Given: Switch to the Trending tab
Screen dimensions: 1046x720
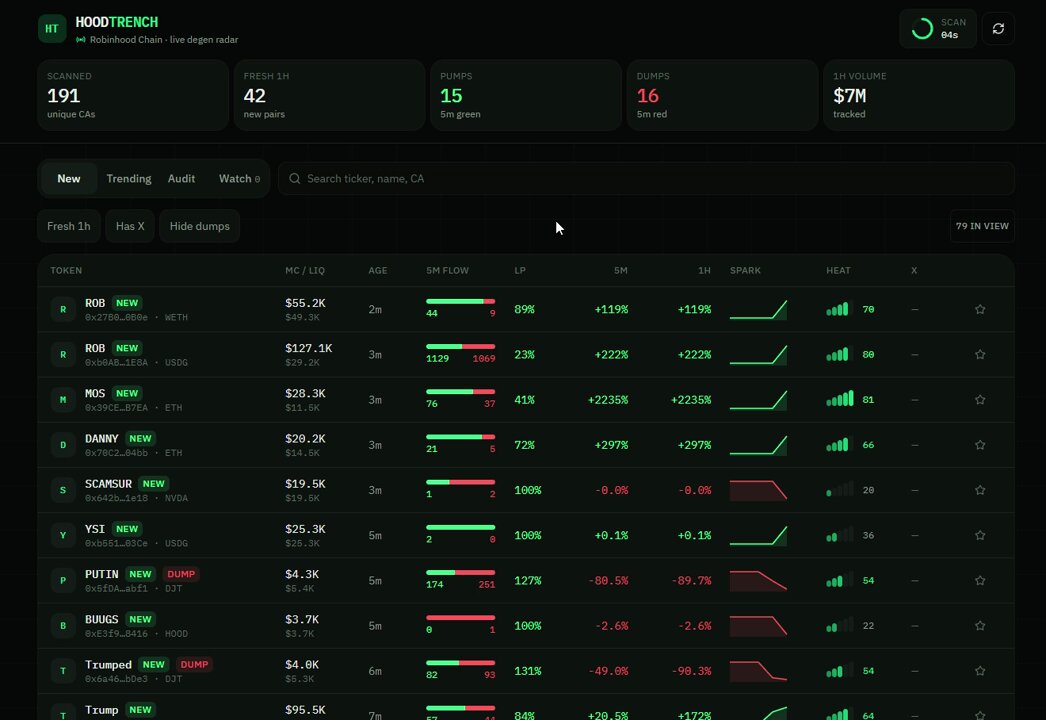Looking at the screenshot, I should tap(129, 179).
